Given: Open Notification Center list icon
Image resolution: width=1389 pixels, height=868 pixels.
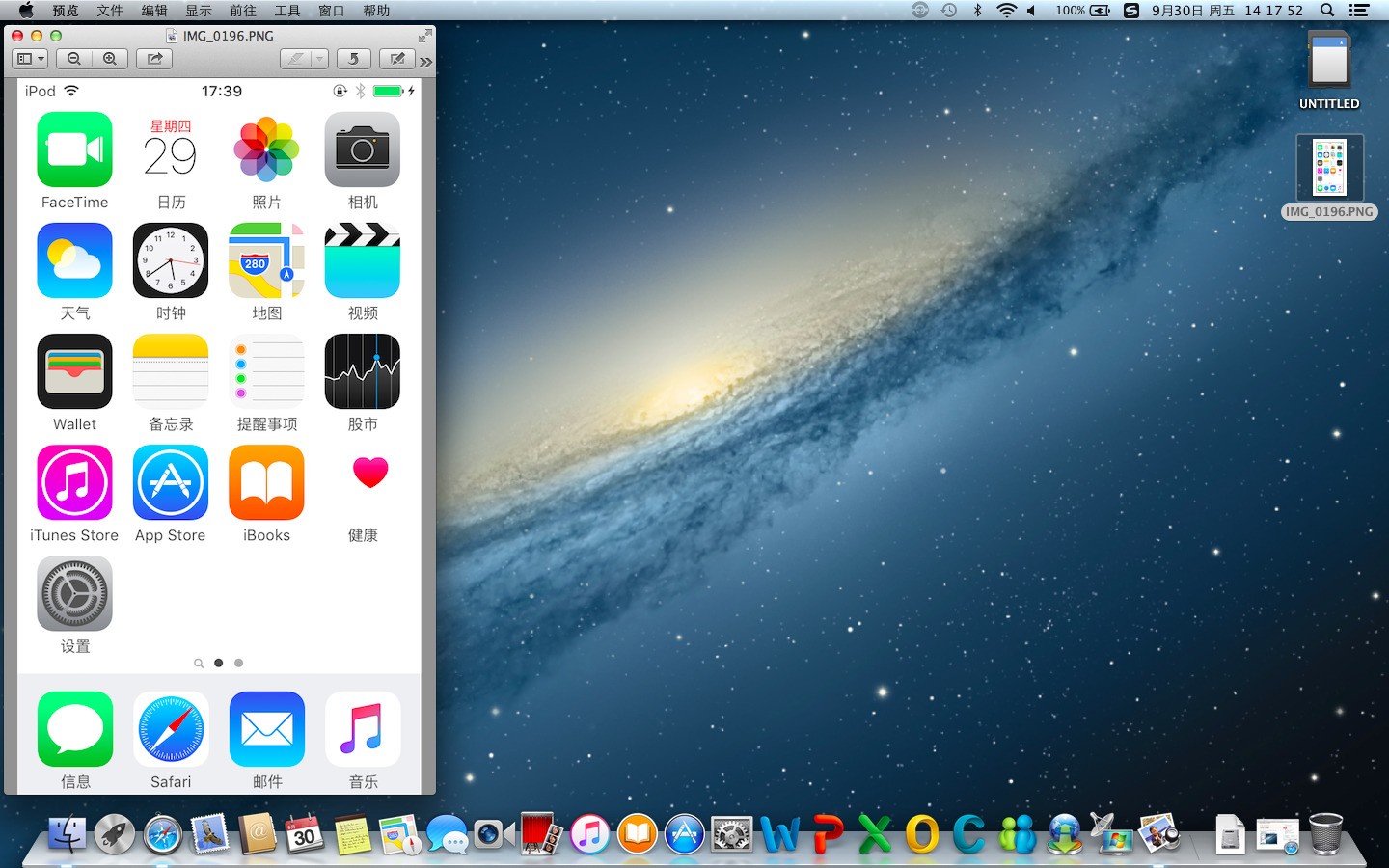Looking at the screenshot, I should (x=1359, y=11).
